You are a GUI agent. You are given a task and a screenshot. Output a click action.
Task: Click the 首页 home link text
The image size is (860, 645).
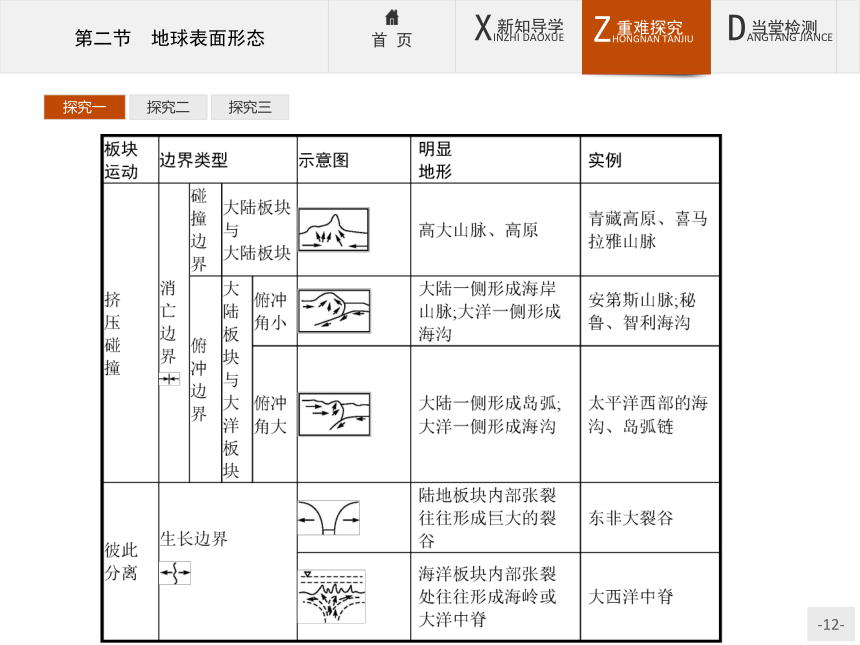click(x=392, y=40)
